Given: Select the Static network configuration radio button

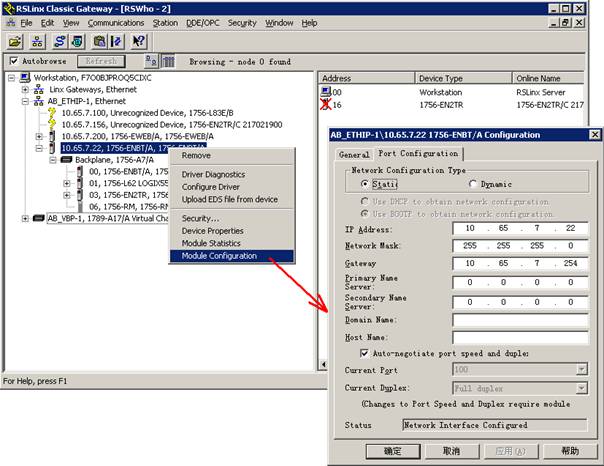Looking at the screenshot, I should (x=364, y=184).
